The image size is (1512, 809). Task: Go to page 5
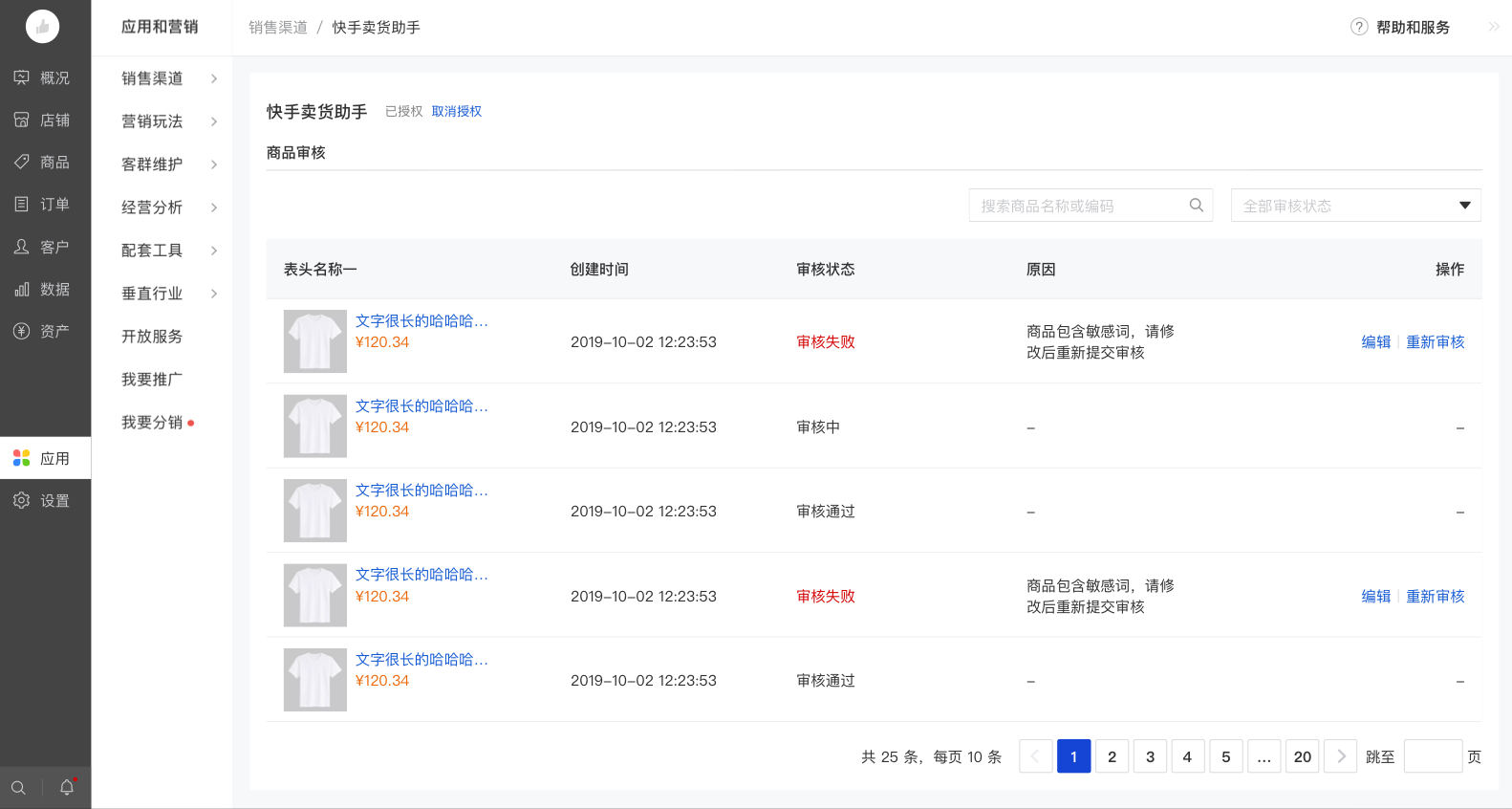point(1226,756)
